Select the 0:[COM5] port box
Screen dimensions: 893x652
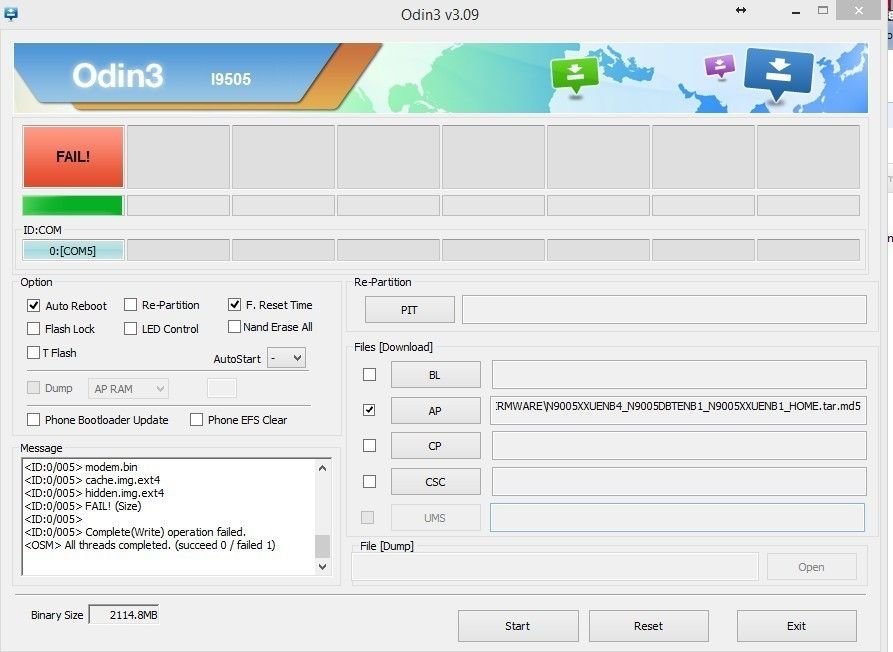pos(73,251)
